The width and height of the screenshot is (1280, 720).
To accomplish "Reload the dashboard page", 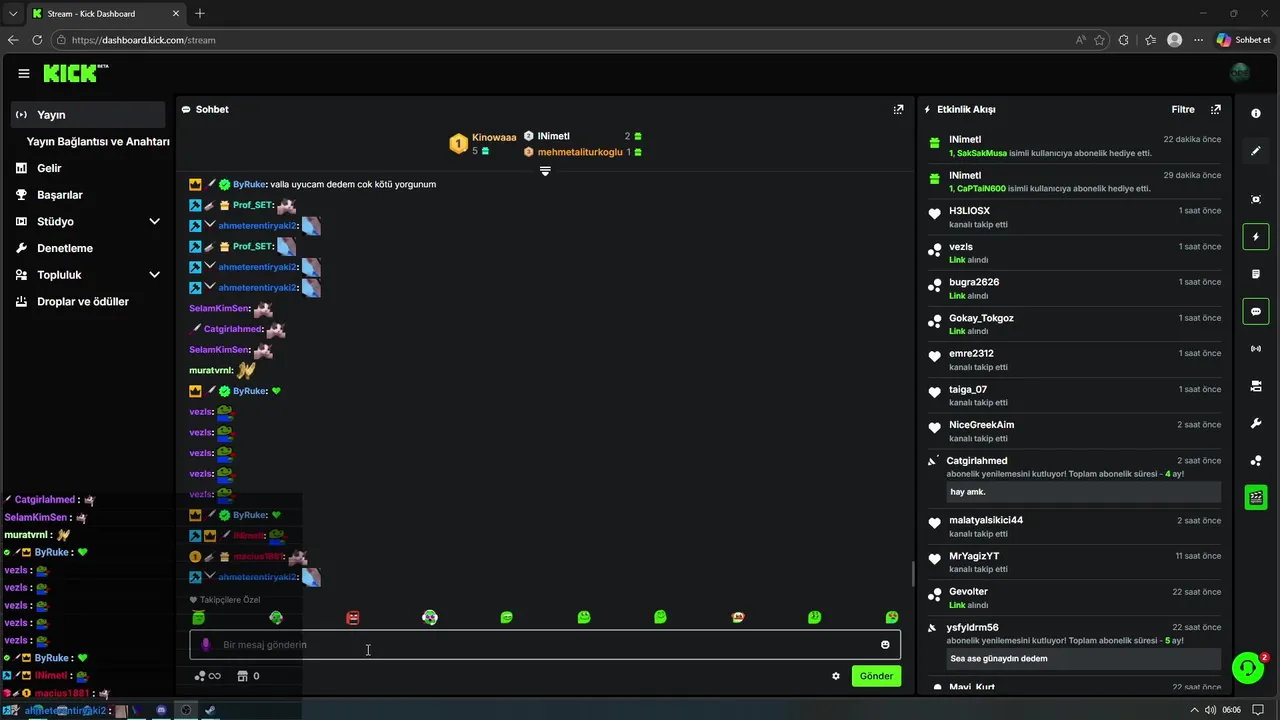I will (37, 40).
